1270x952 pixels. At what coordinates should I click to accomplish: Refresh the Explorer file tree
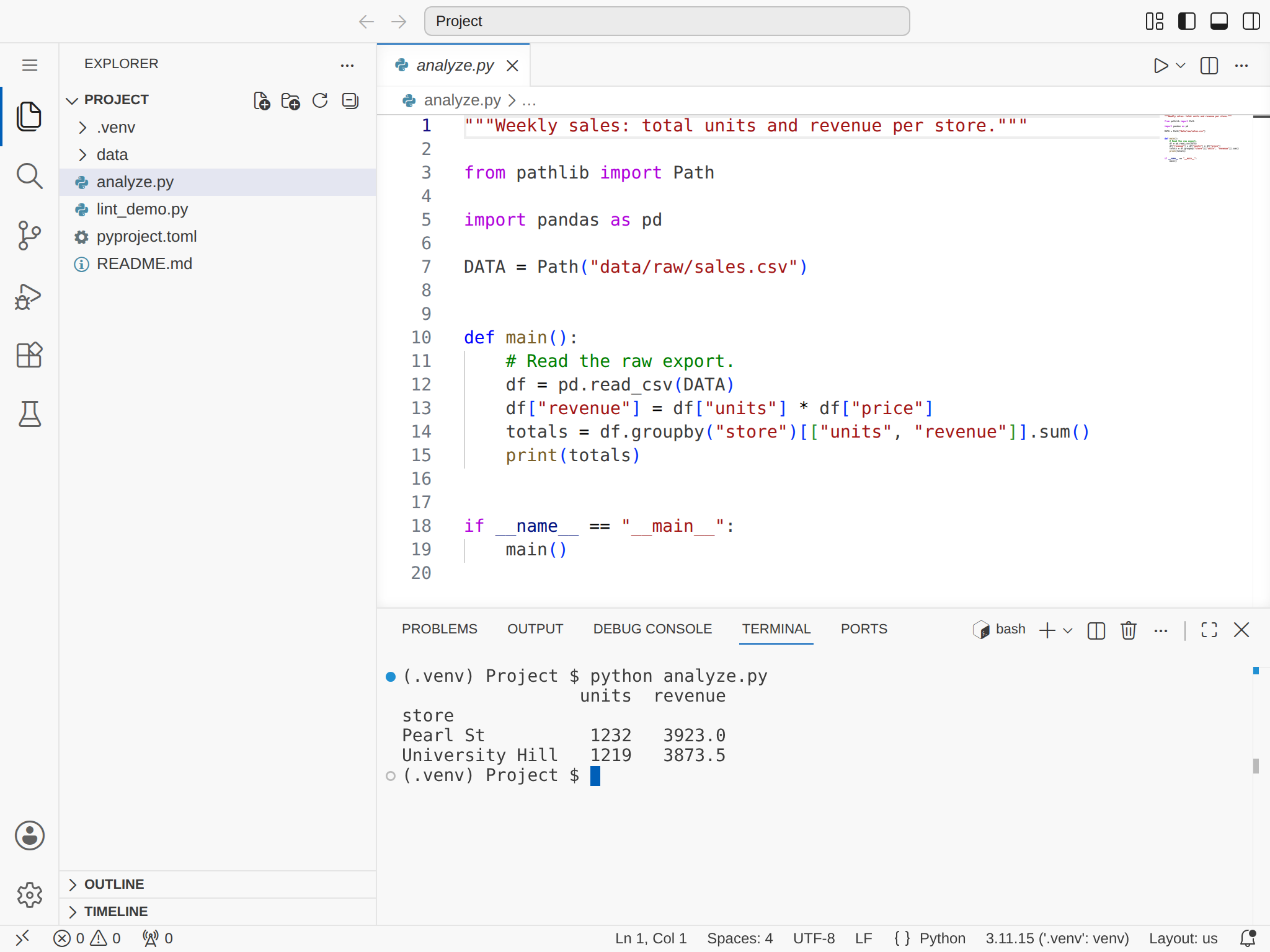click(x=320, y=100)
